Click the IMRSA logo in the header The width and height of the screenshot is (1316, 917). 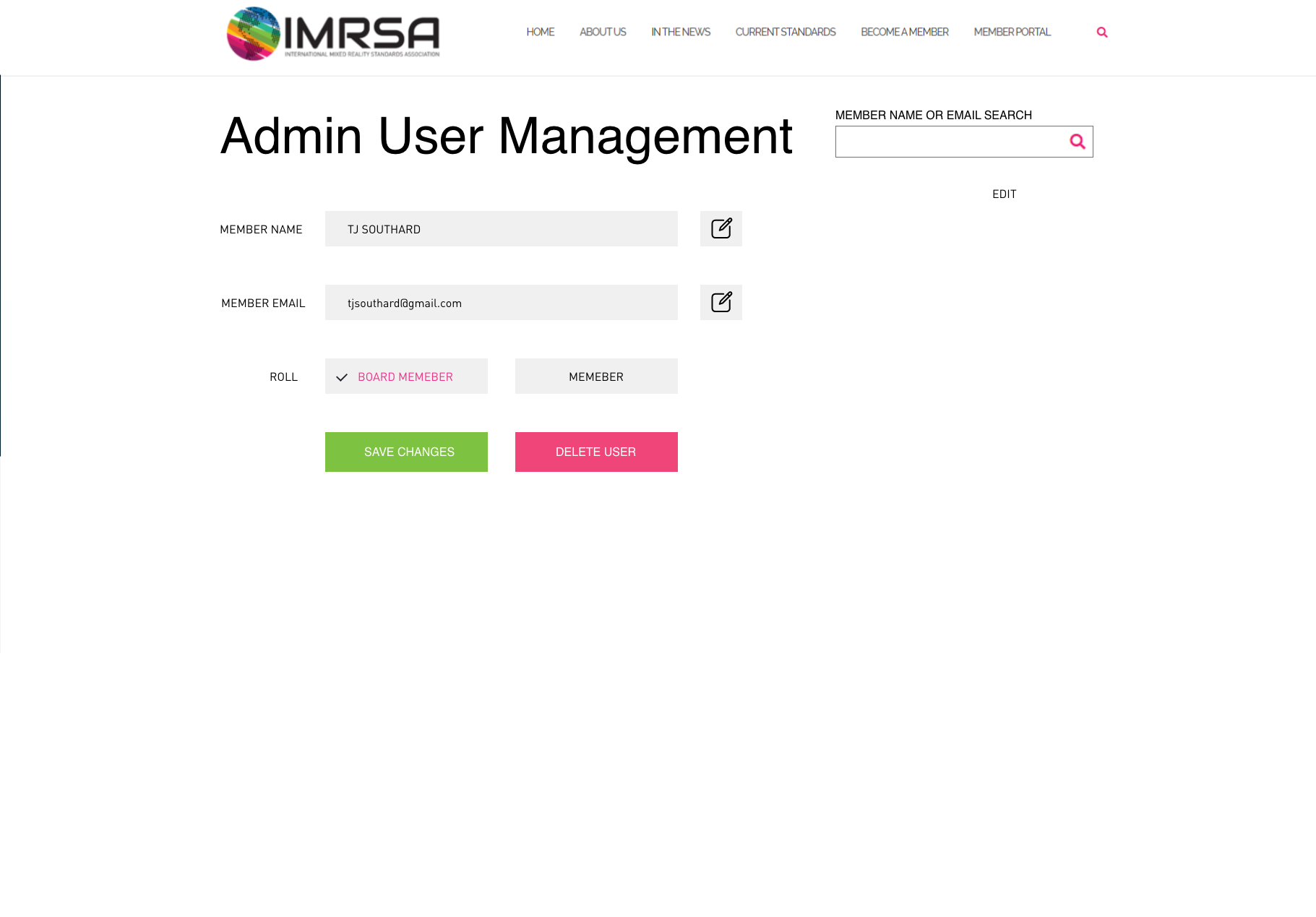333,34
